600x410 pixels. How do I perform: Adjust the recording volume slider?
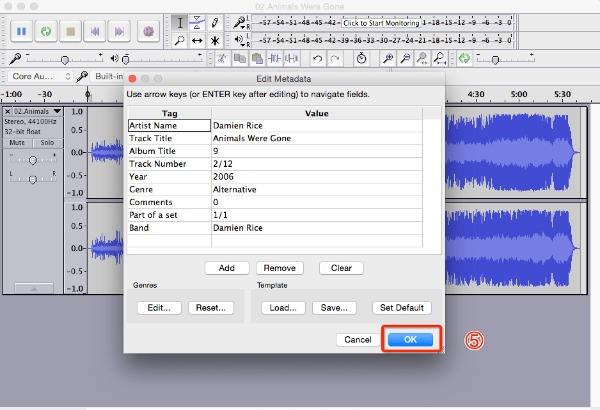point(65,60)
